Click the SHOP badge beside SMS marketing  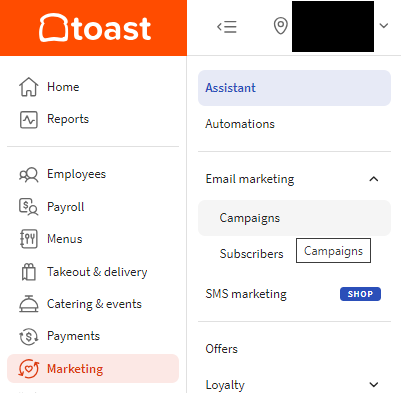[x=360, y=294]
